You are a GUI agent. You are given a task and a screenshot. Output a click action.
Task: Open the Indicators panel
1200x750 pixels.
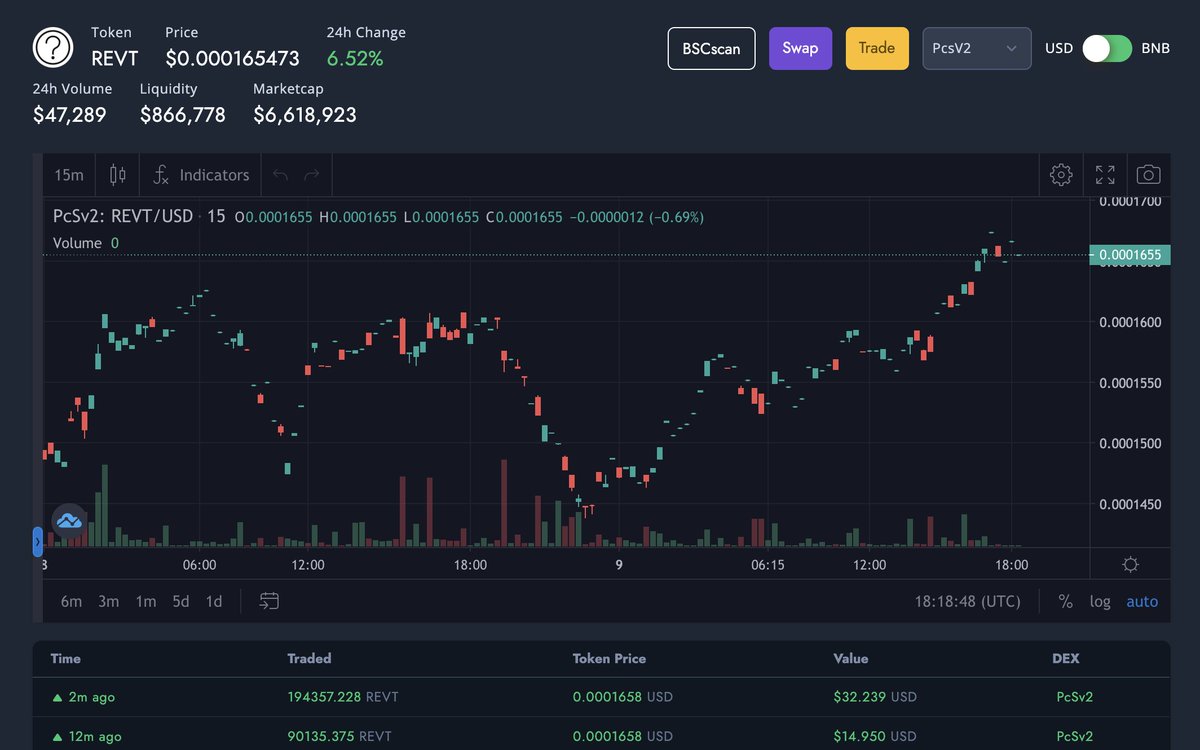pos(200,174)
